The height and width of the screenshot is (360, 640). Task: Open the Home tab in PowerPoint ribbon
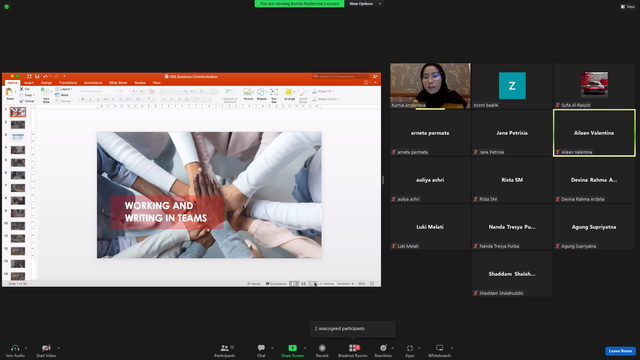tap(12, 83)
